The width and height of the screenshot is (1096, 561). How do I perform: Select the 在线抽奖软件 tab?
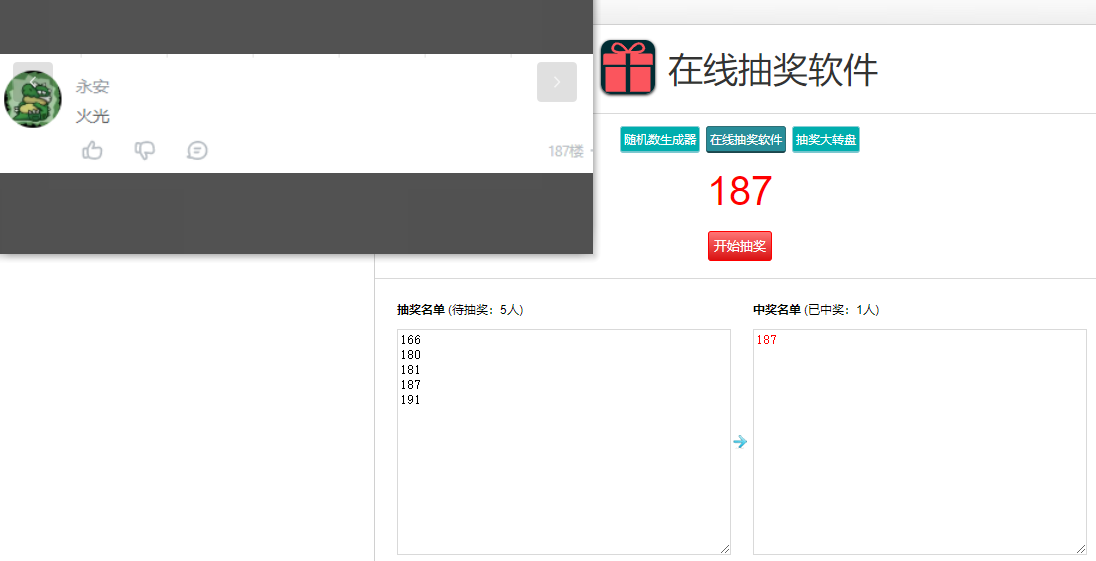pos(746,139)
